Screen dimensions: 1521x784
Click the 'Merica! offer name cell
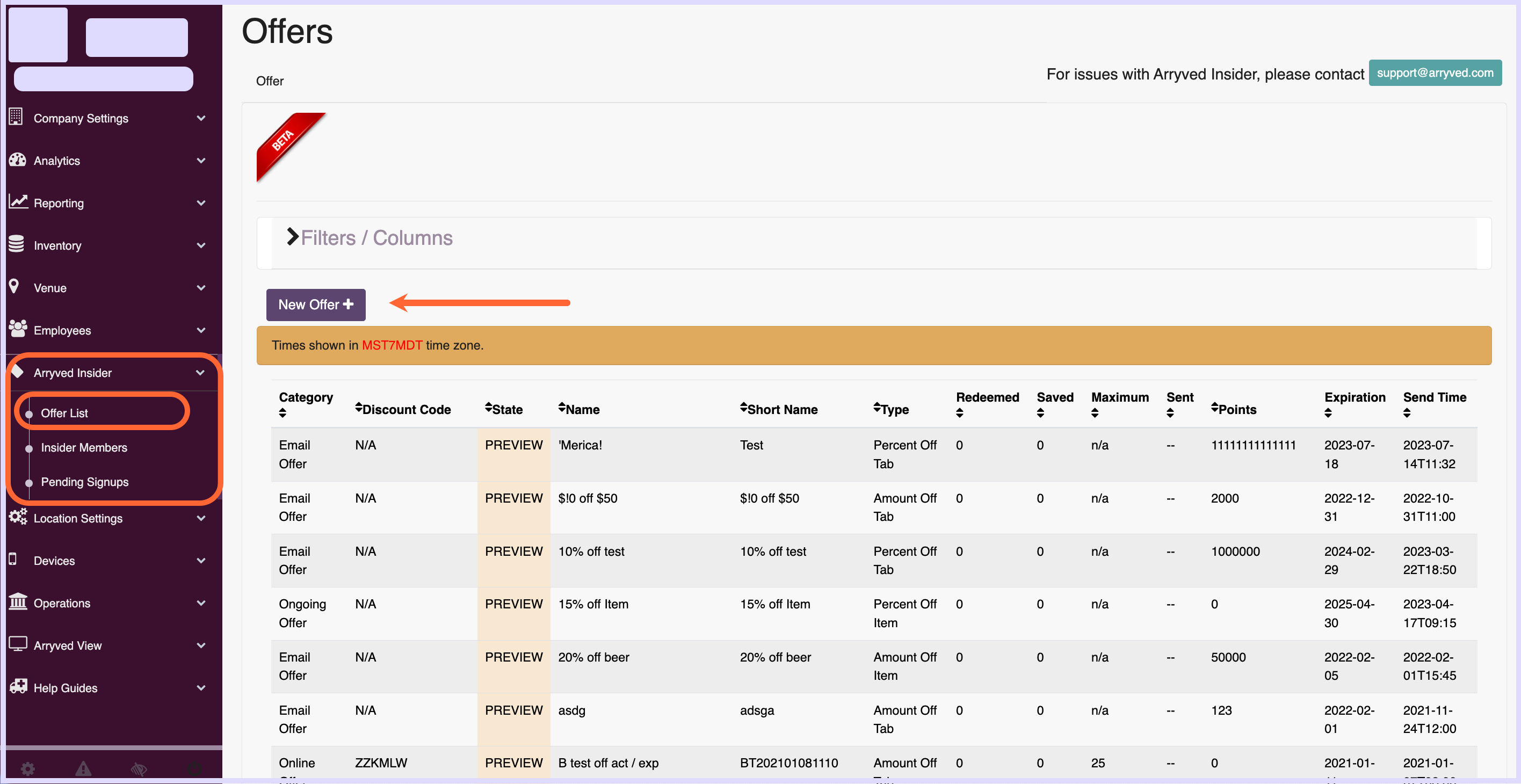(x=581, y=445)
